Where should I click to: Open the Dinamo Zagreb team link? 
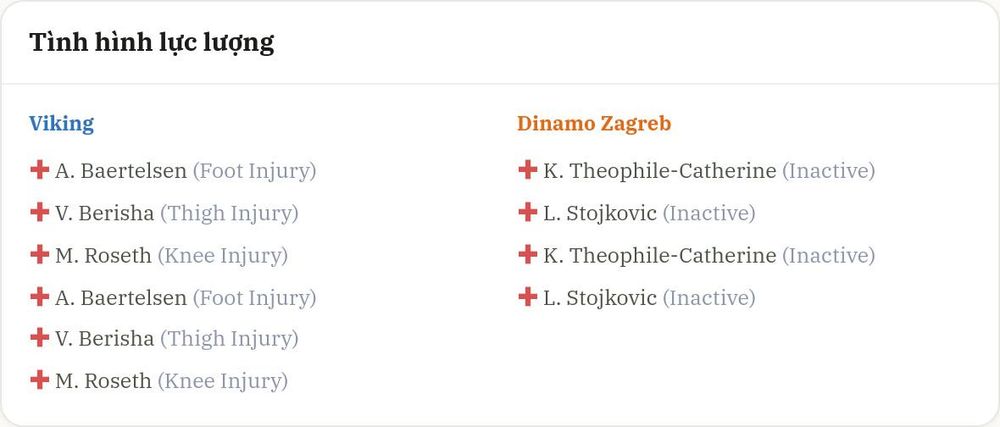point(594,124)
